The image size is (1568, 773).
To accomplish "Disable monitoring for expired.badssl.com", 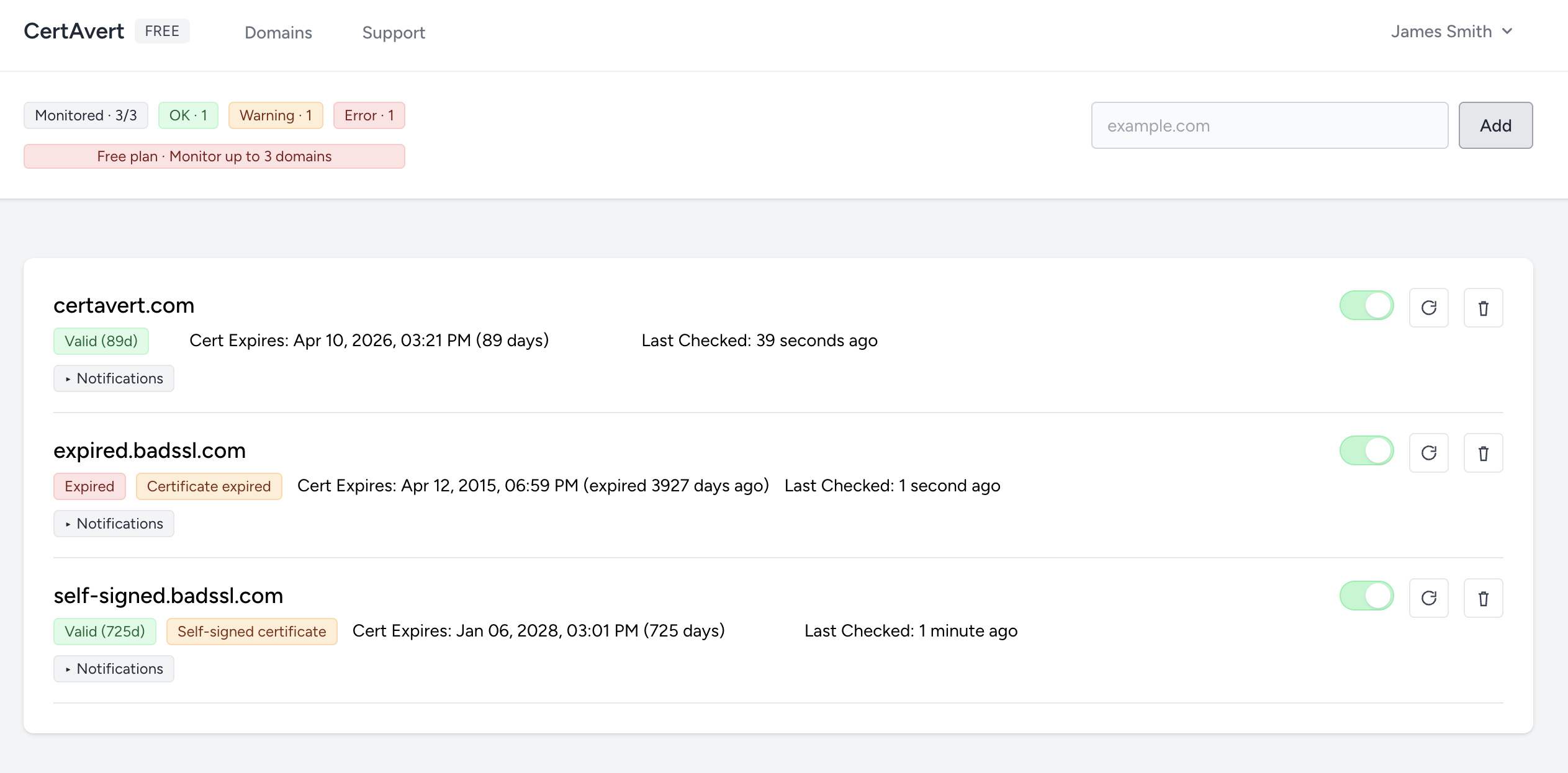I will (x=1366, y=450).
